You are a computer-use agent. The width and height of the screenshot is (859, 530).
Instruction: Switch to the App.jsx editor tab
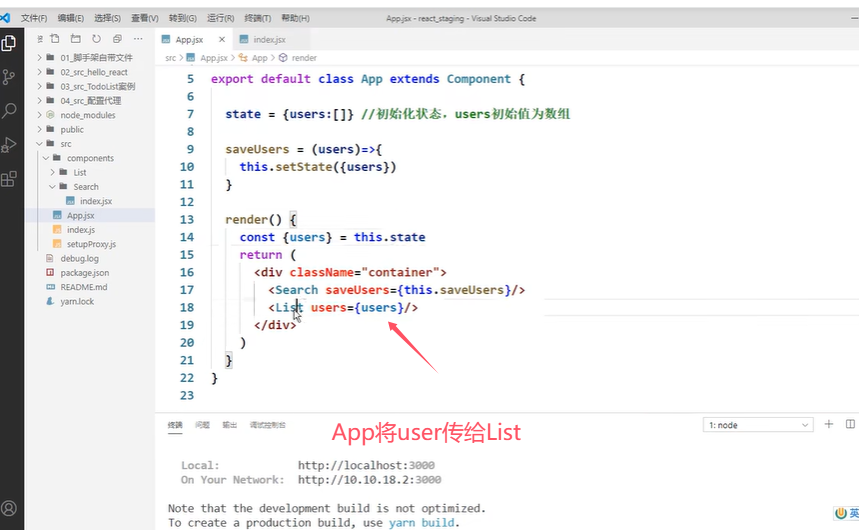click(189, 39)
